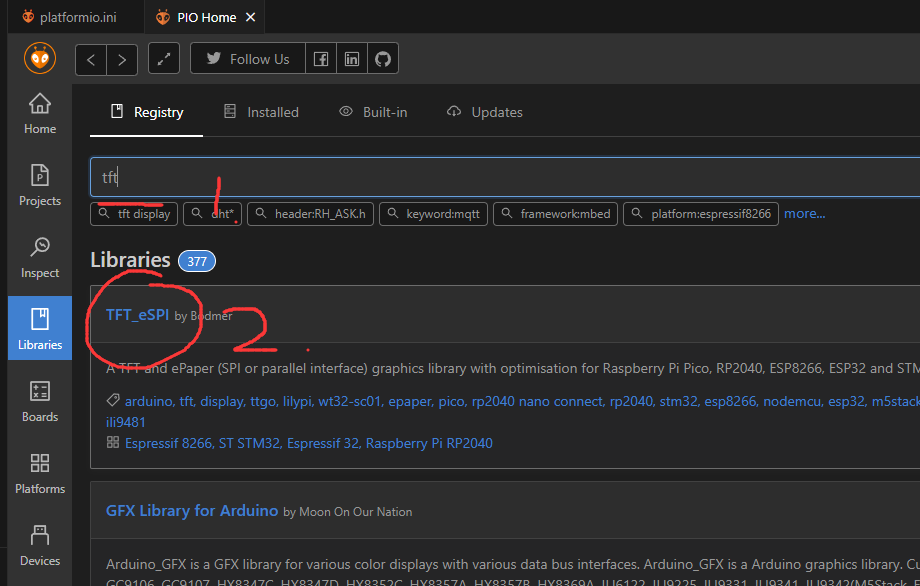
Task: Click the 'by Moon On Our Nation' author text
Action: pyautogui.click(x=347, y=512)
